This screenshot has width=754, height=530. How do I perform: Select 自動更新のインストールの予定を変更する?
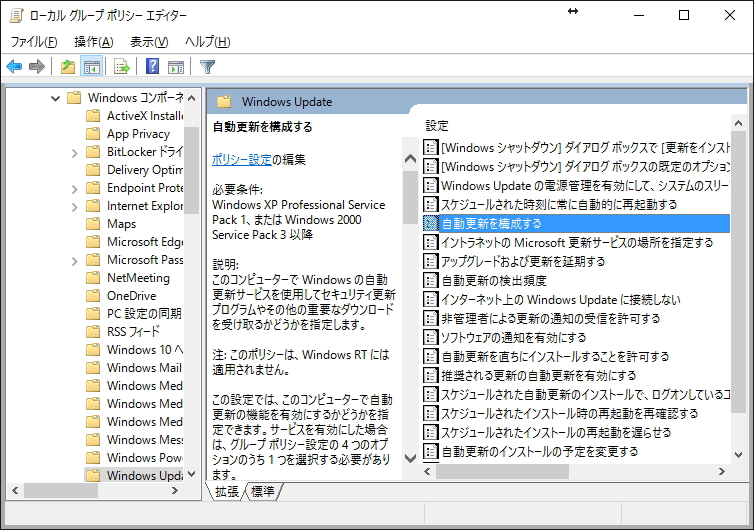pos(540,451)
